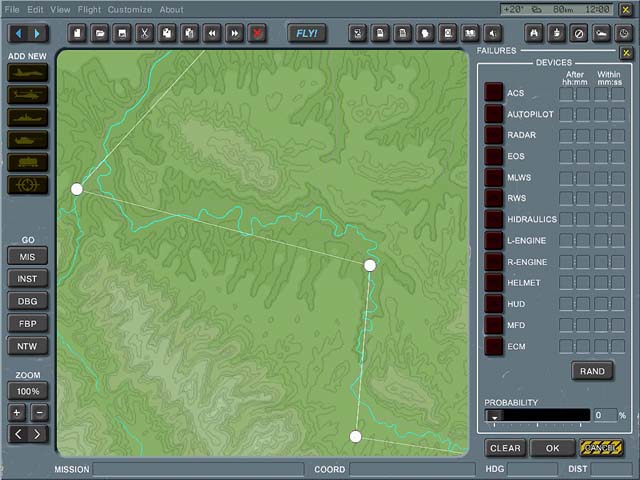Enable the AUTOPILOT failure toggle
Image resolution: width=640 pixels, height=480 pixels.
pyautogui.click(x=494, y=114)
